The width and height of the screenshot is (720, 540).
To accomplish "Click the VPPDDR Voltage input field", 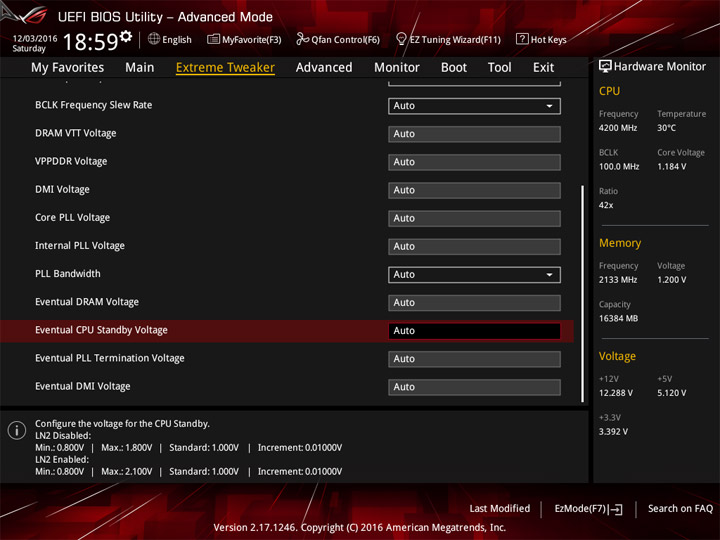I will click(x=474, y=162).
